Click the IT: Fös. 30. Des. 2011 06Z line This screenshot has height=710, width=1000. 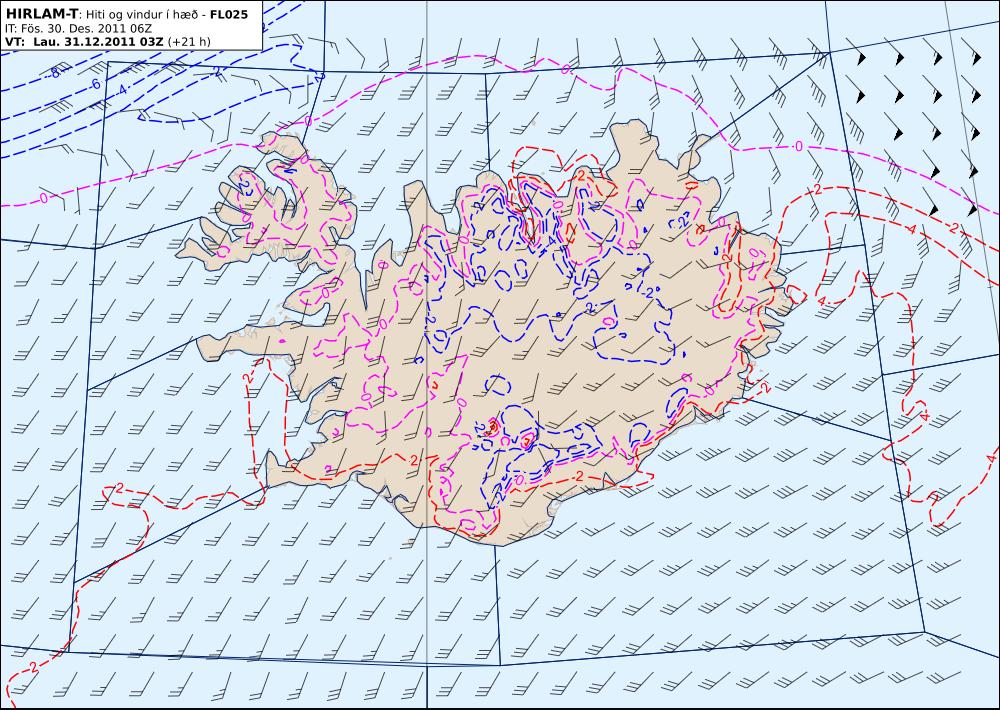78,29
